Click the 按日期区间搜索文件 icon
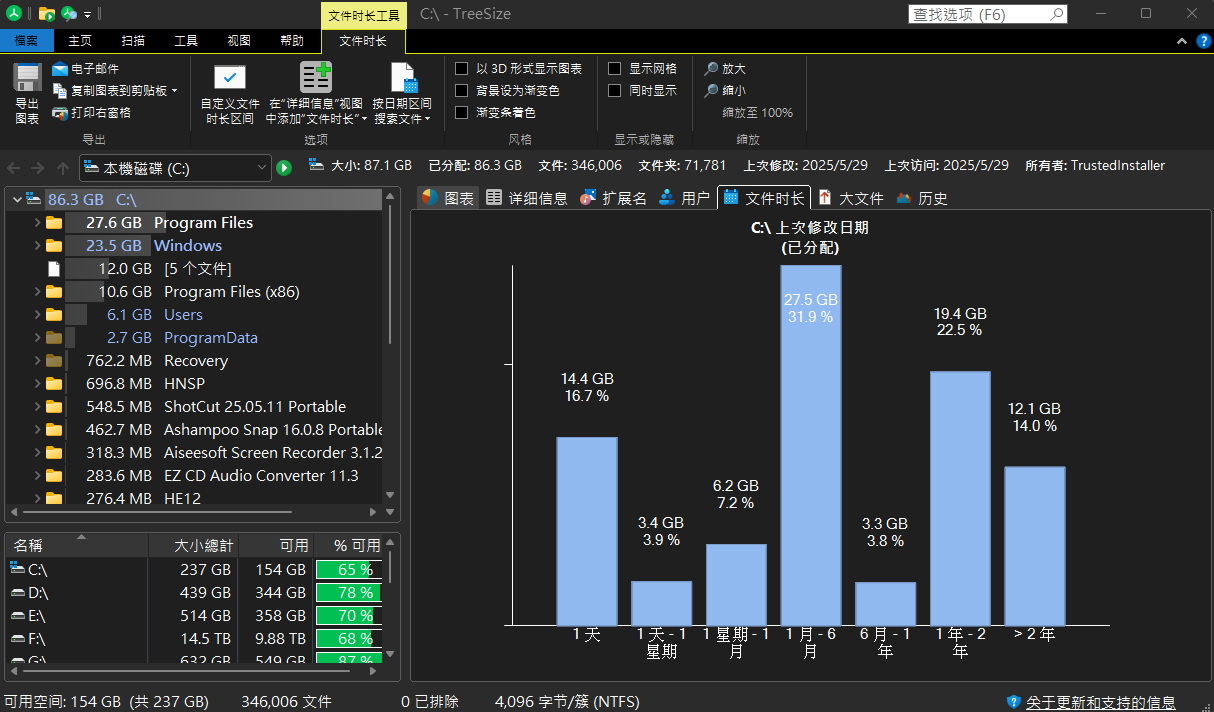Image resolution: width=1214 pixels, height=712 pixels. 403,78
